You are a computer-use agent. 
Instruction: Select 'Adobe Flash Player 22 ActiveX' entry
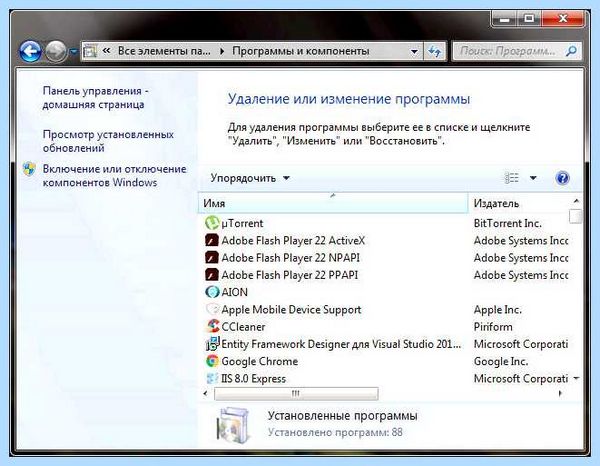click(293, 241)
